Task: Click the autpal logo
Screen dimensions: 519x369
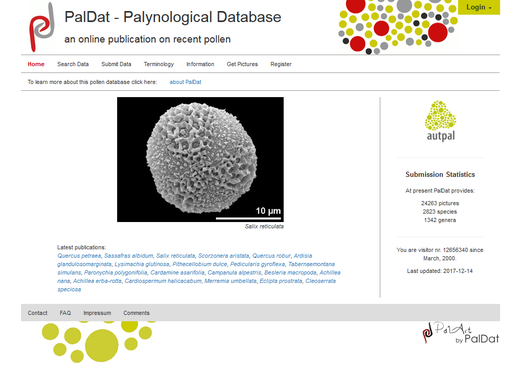Action: pyautogui.click(x=440, y=121)
